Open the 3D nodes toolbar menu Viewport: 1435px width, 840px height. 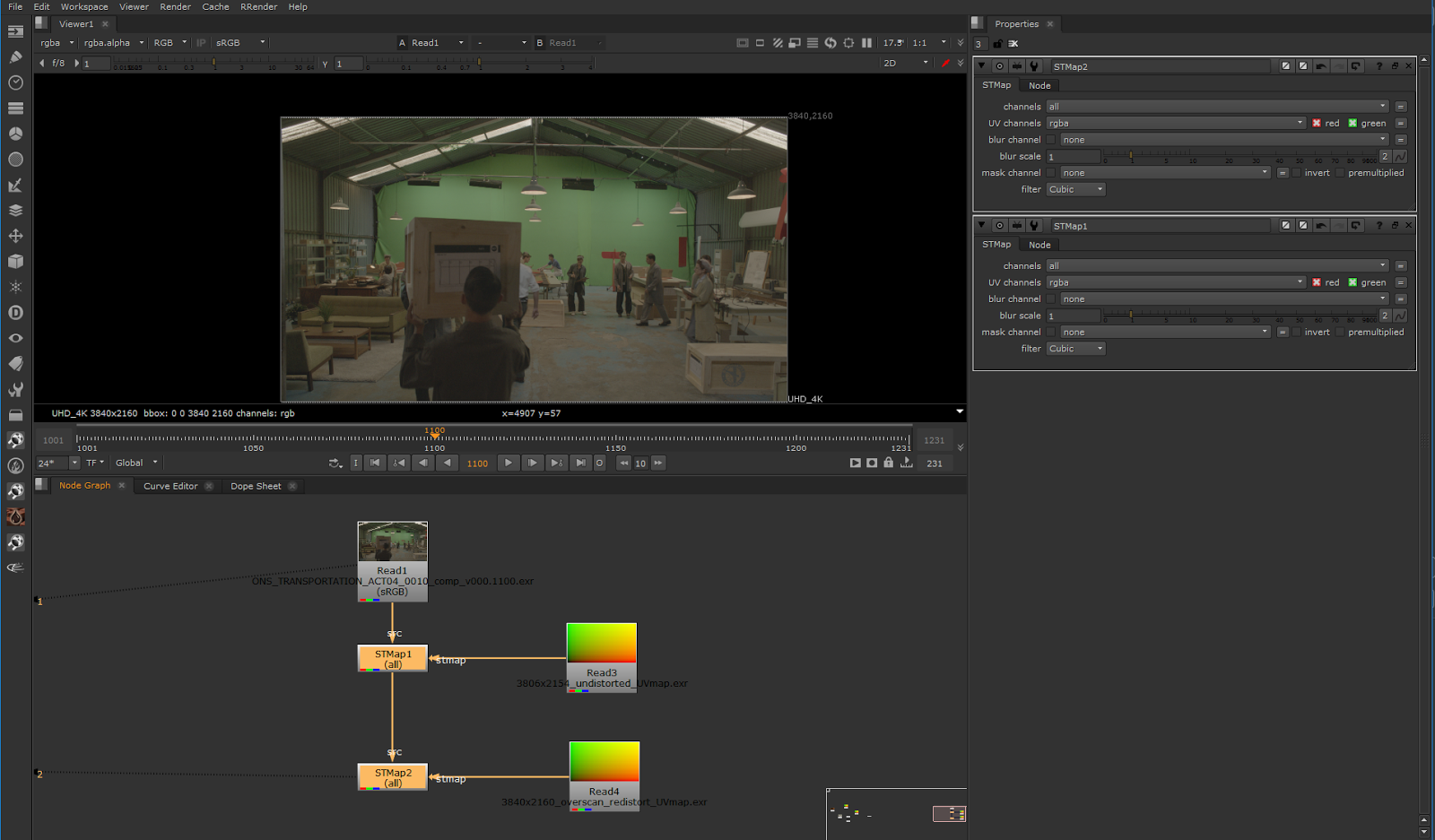tap(15, 261)
